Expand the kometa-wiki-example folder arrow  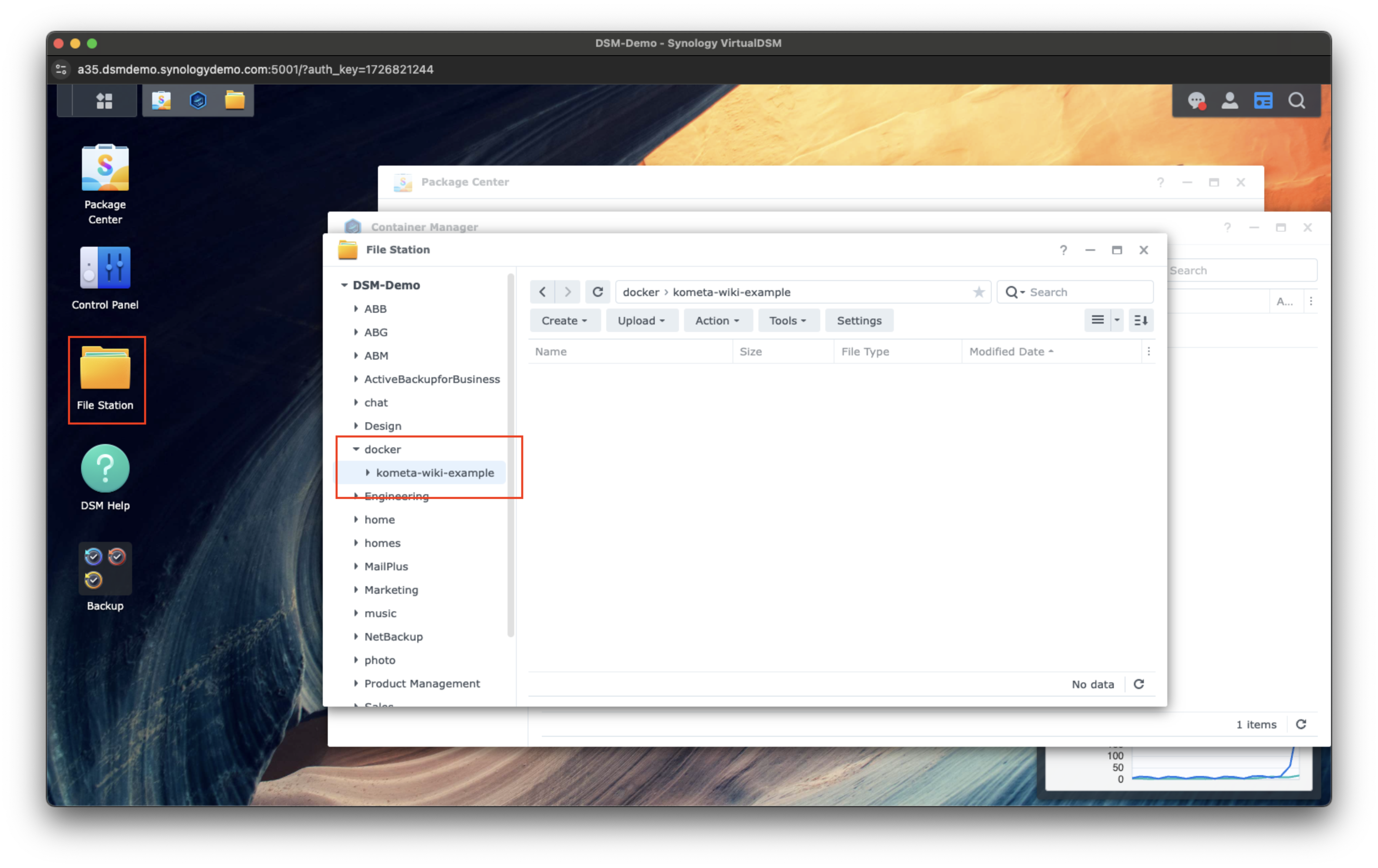367,472
